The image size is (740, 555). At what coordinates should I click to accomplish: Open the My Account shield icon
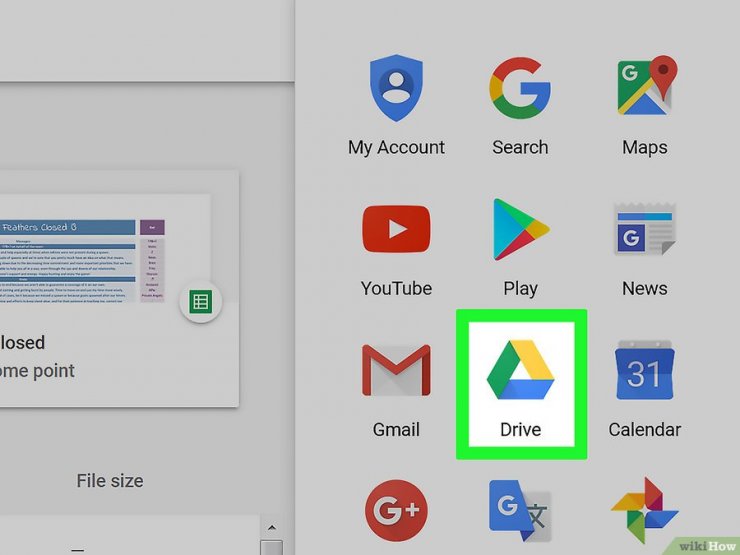coord(396,88)
